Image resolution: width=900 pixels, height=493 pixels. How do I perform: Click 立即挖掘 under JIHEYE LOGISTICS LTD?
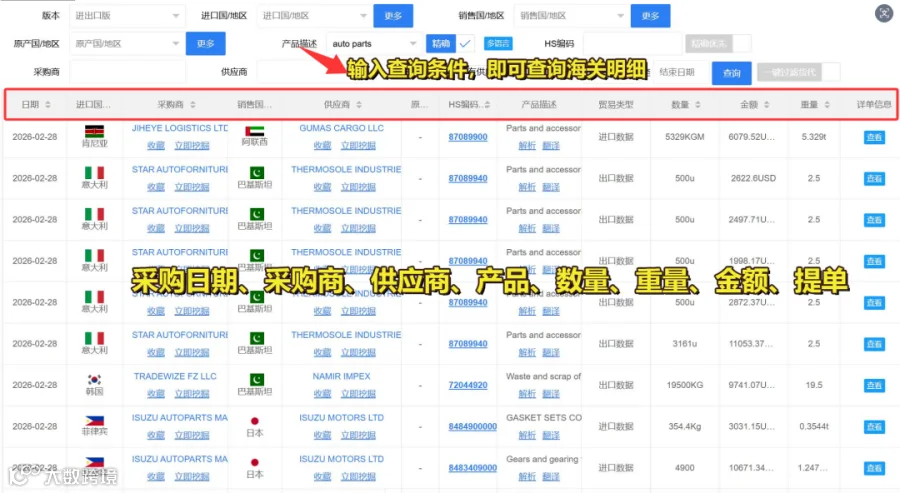tap(192, 146)
